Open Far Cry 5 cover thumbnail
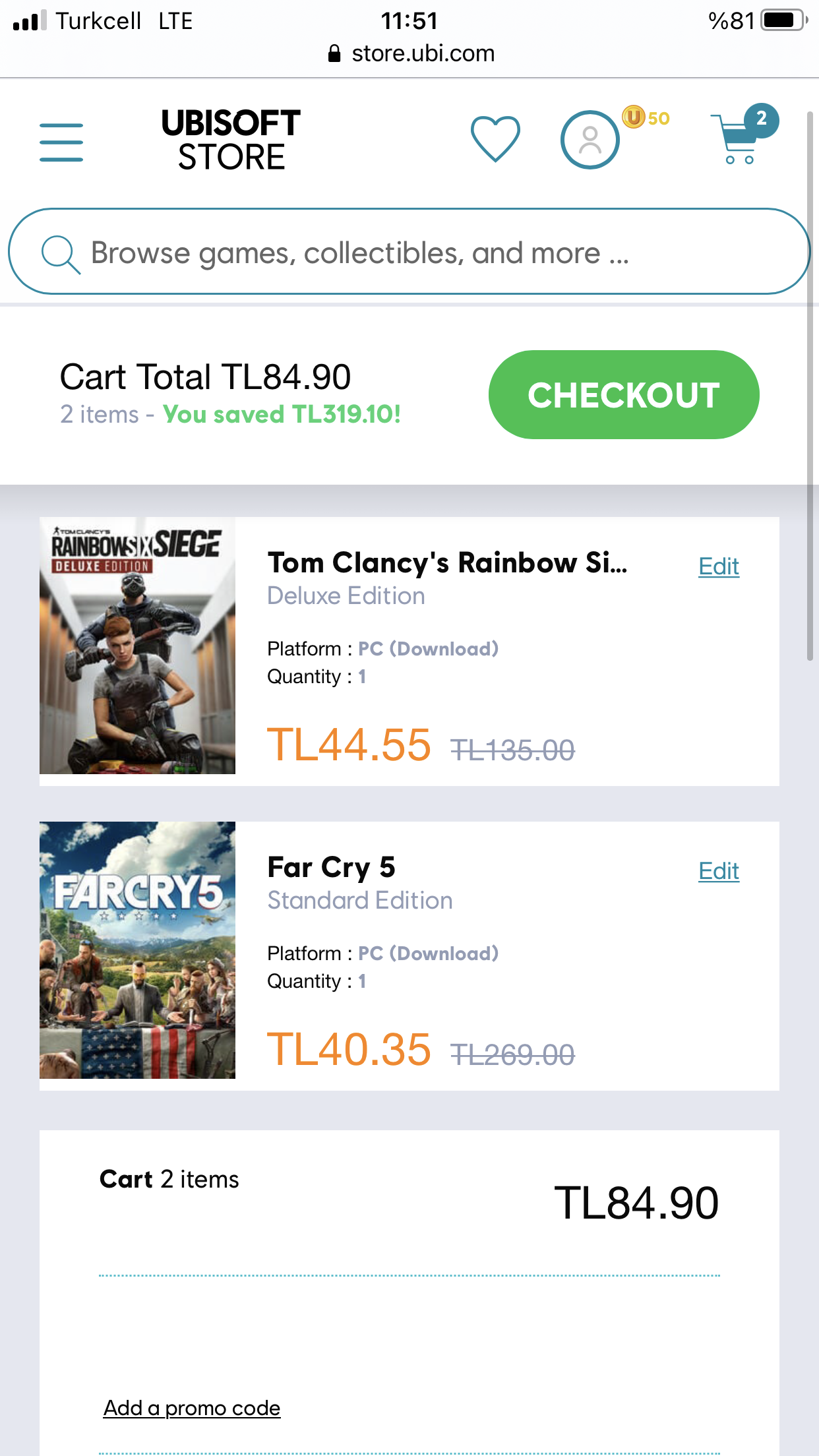Image resolution: width=819 pixels, height=1456 pixels. tap(137, 950)
